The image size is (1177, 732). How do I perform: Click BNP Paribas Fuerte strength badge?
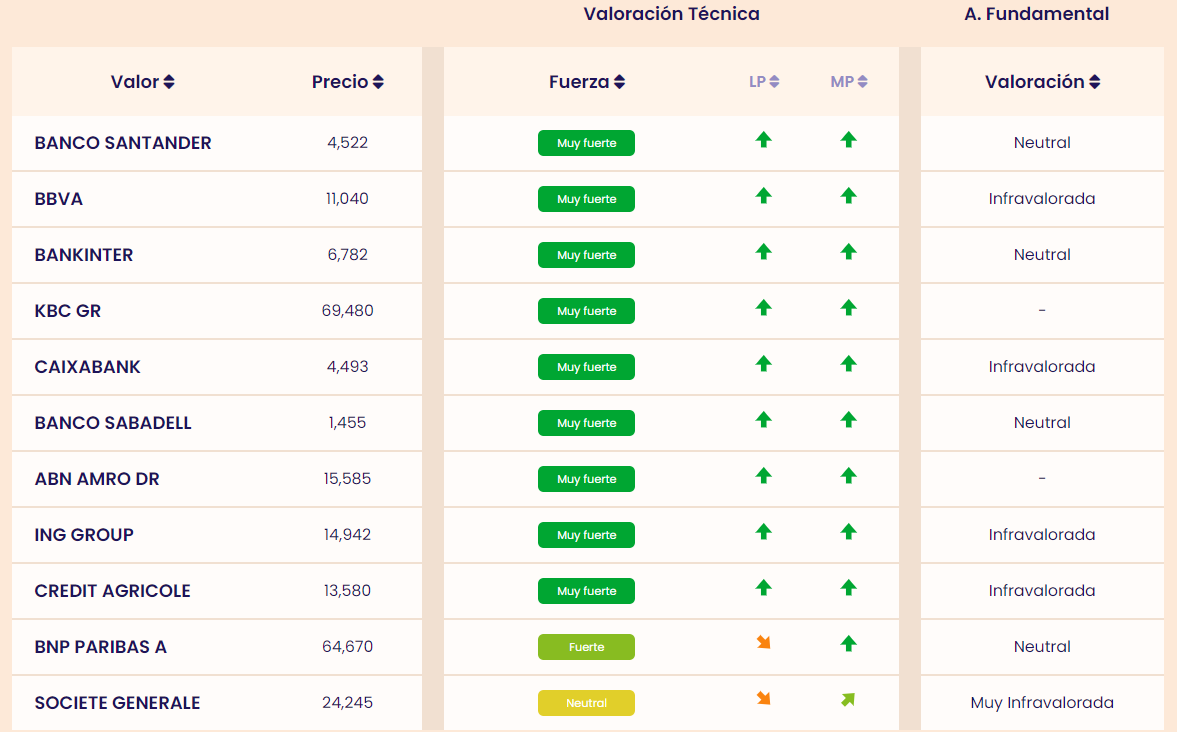pos(586,647)
